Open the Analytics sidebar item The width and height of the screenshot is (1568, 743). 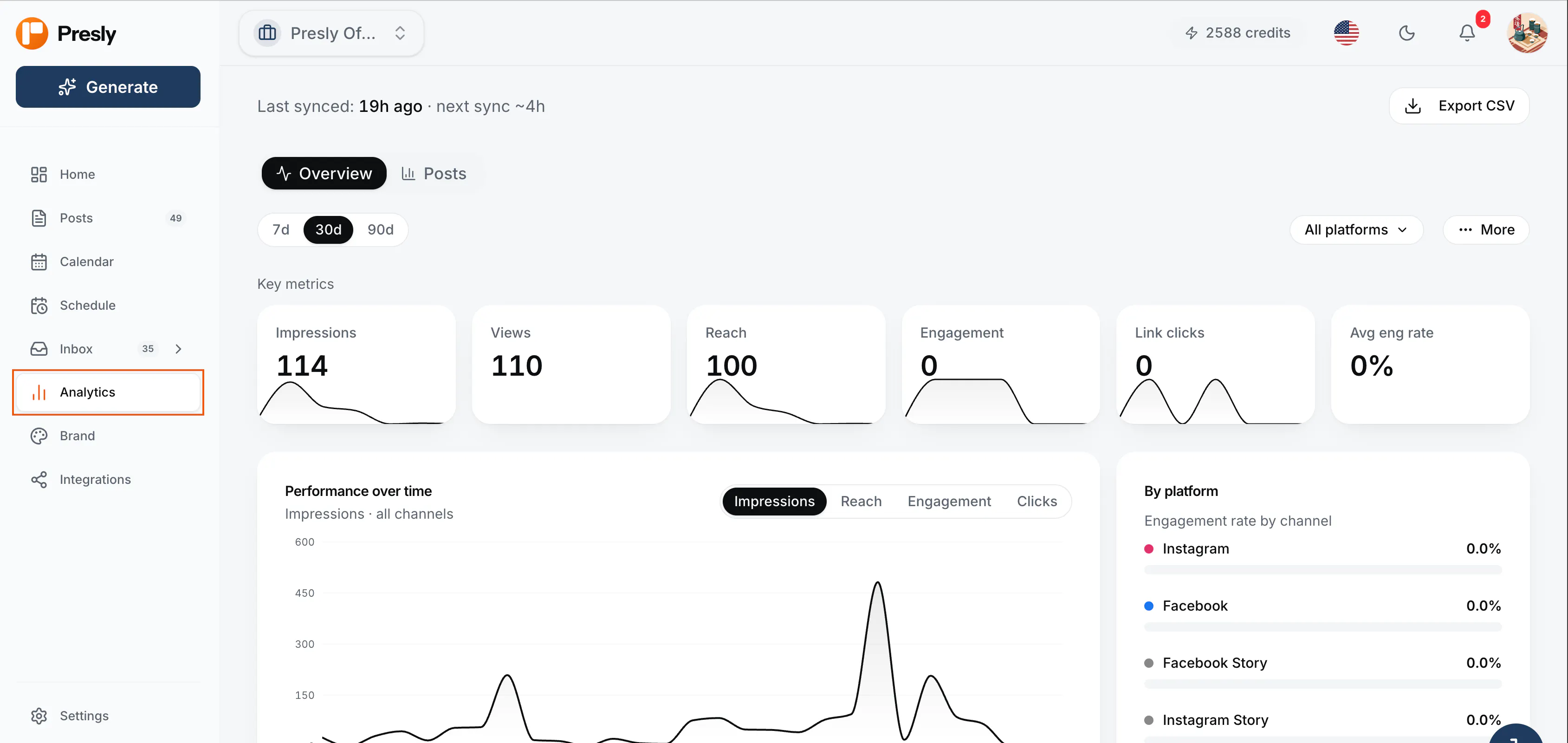108,392
